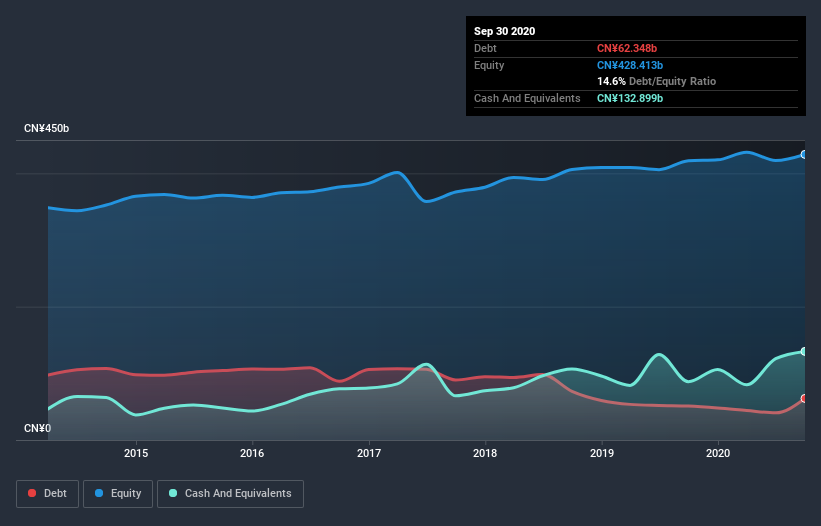Click the CN¥132.899b cash value
The width and height of the screenshot is (821, 526).
(630, 98)
